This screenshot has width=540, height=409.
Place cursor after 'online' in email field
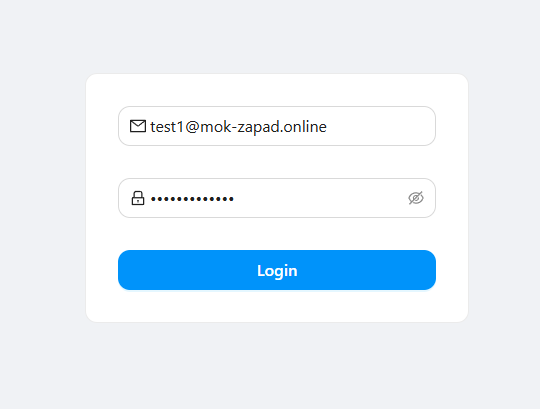pos(327,127)
